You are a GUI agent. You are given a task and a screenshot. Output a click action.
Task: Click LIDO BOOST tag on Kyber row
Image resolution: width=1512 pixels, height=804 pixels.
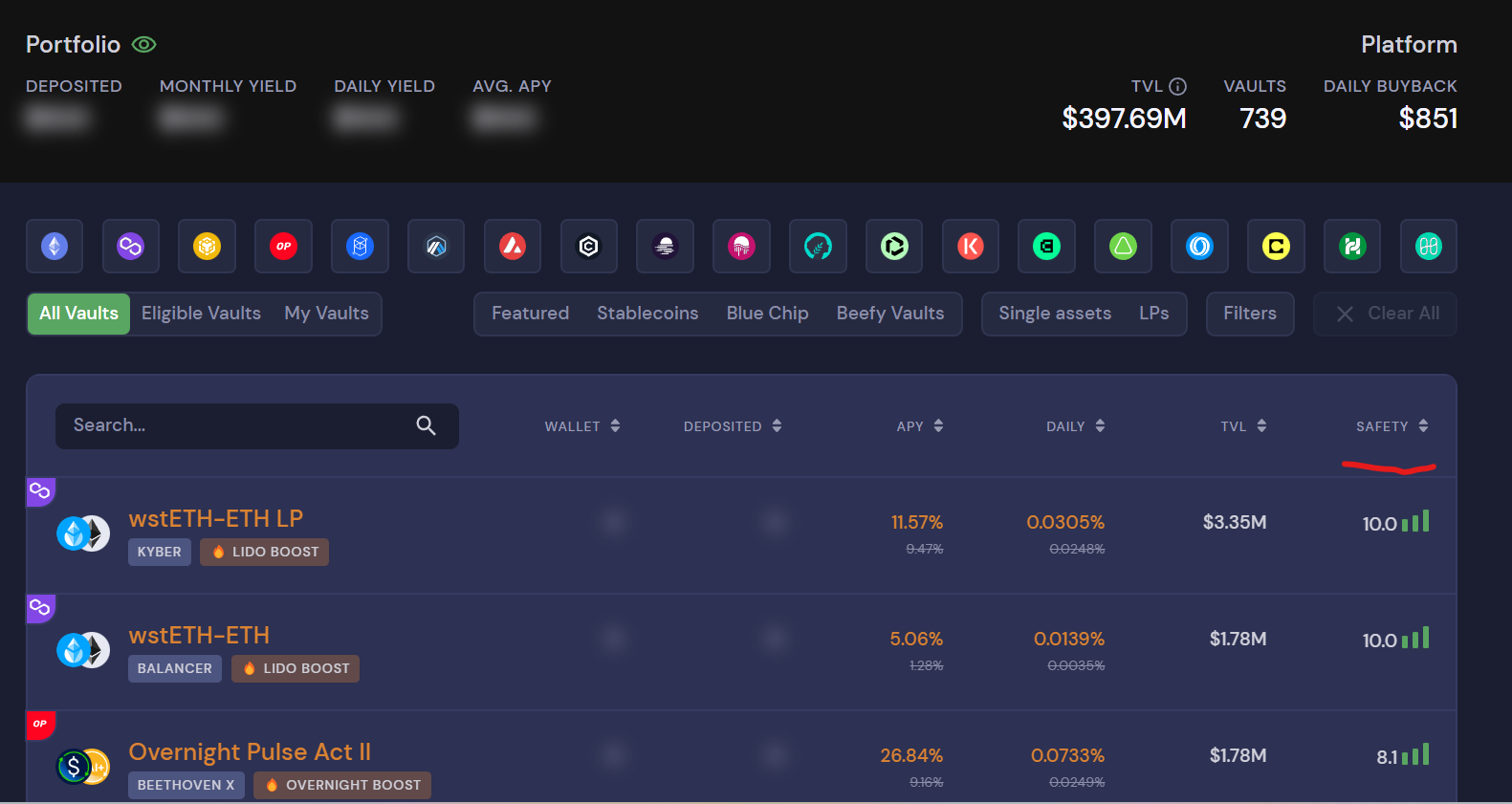pyautogui.click(x=264, y=552)
